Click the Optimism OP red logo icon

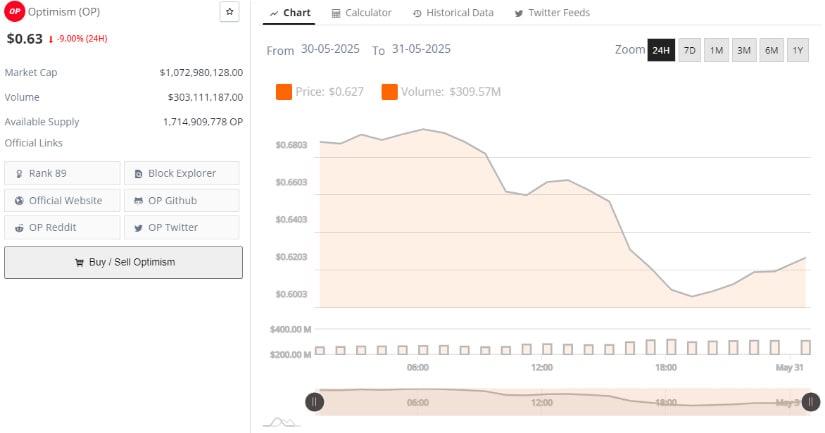(x=14, y=12)
